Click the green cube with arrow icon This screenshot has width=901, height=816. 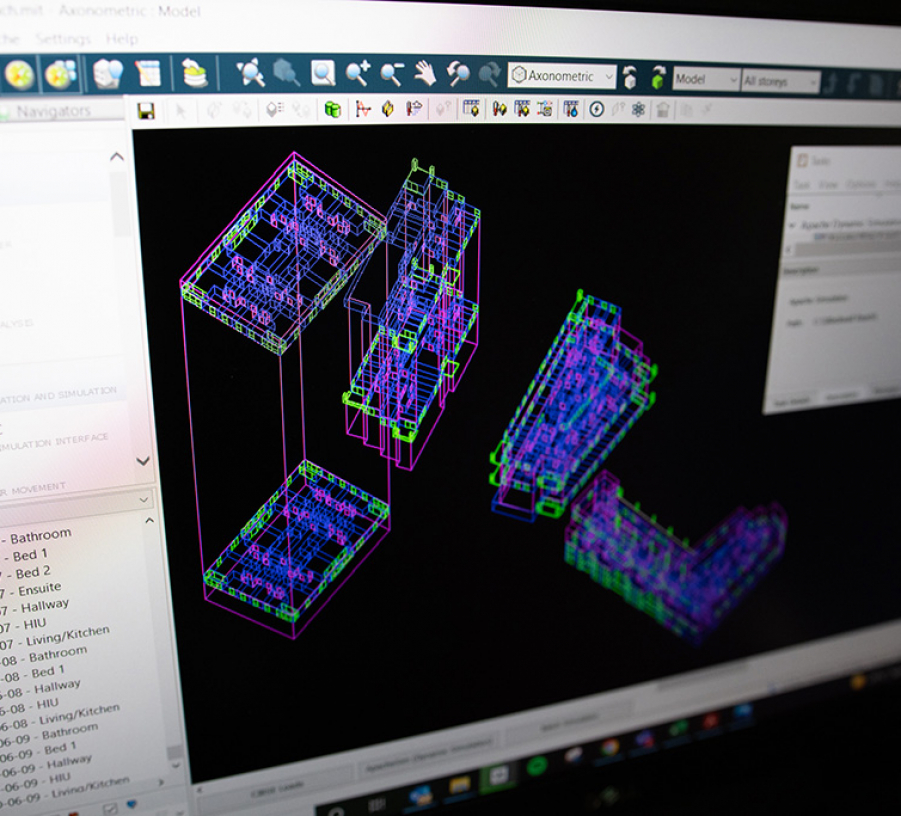pyautogui.click(x=657, y=77)
